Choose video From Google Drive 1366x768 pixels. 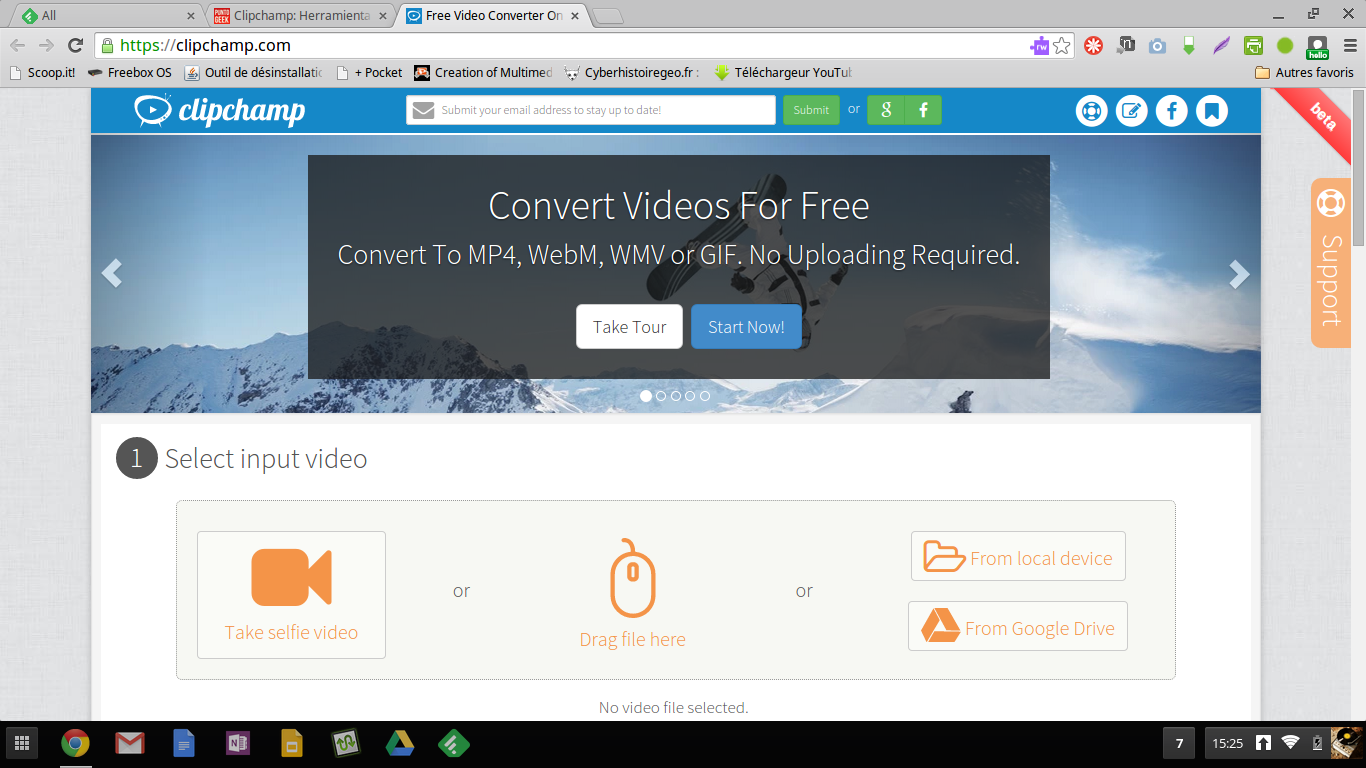point(1018,626)
